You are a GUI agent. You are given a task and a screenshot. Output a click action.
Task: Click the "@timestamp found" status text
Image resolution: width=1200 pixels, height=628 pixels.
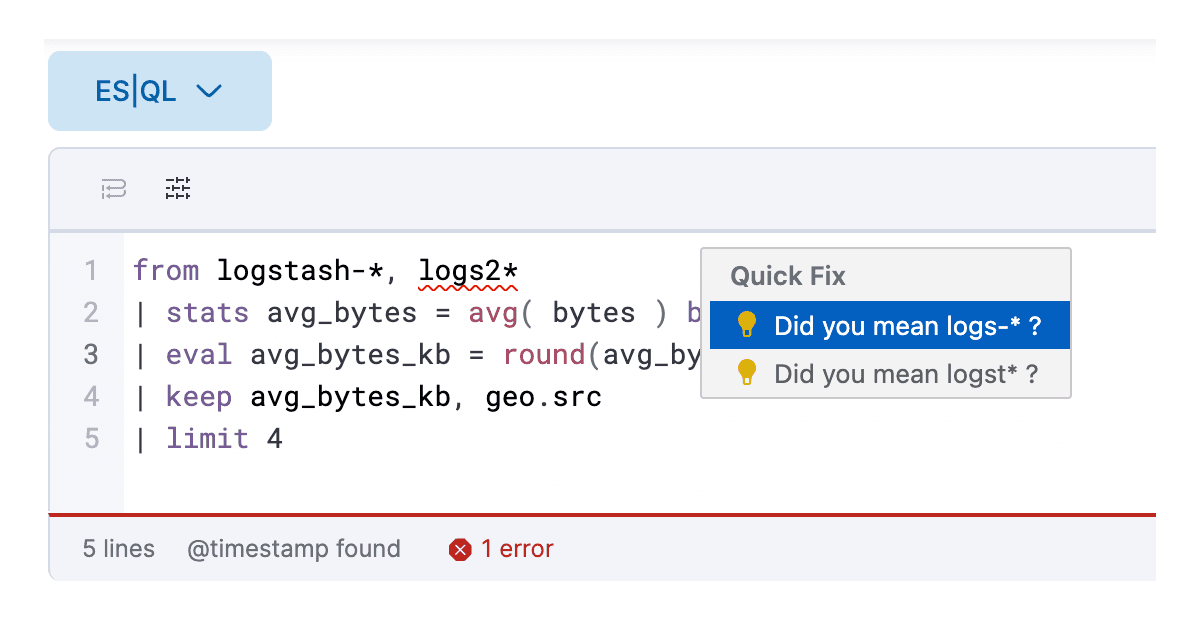294,549
